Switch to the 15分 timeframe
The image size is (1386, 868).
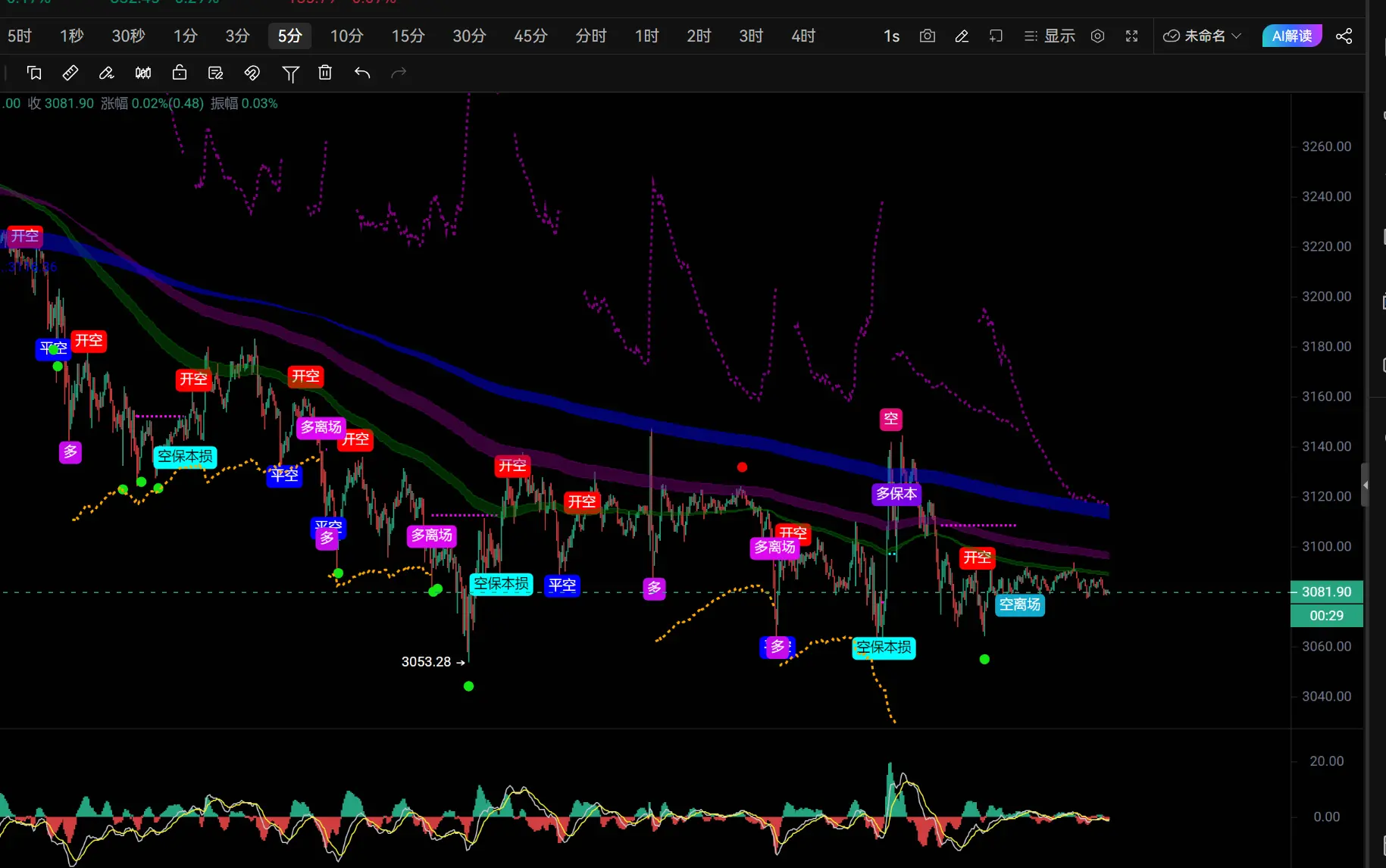tap(408, 36)
